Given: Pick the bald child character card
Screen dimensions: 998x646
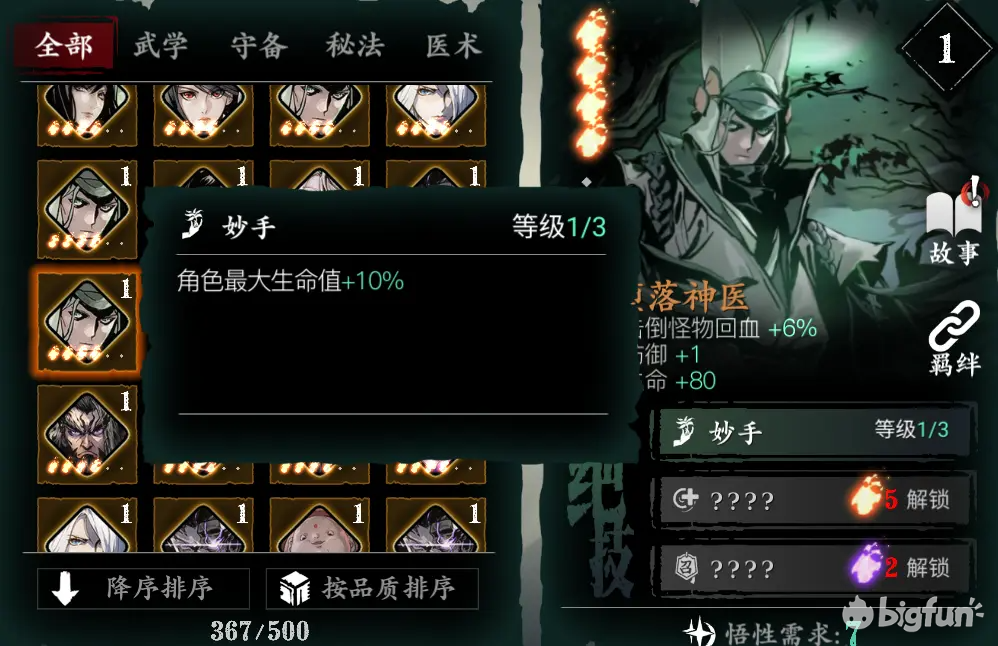Looking at the screenshot, I should click(320, 525).
